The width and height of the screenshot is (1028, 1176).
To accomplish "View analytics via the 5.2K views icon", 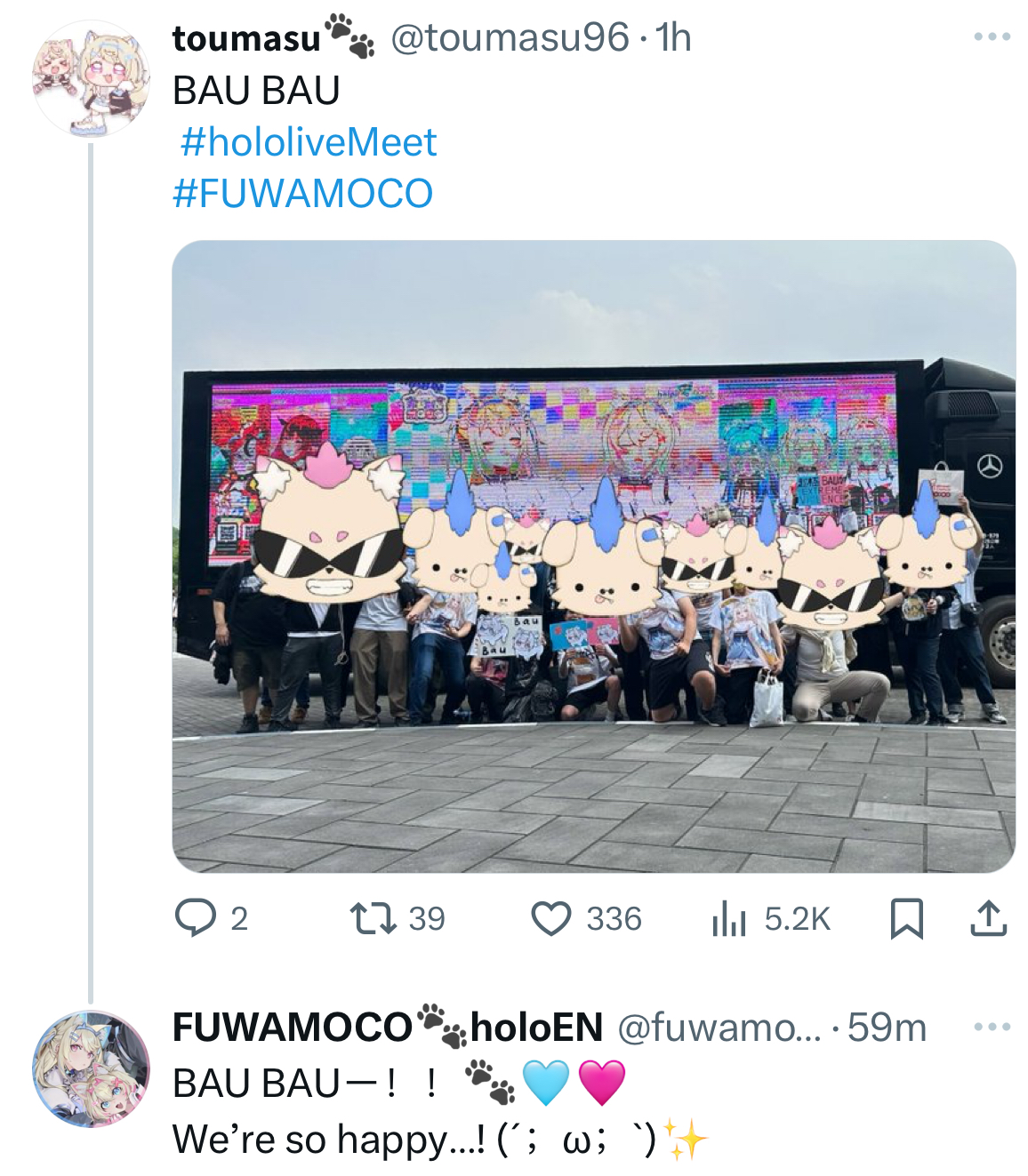I will (728, 918).
